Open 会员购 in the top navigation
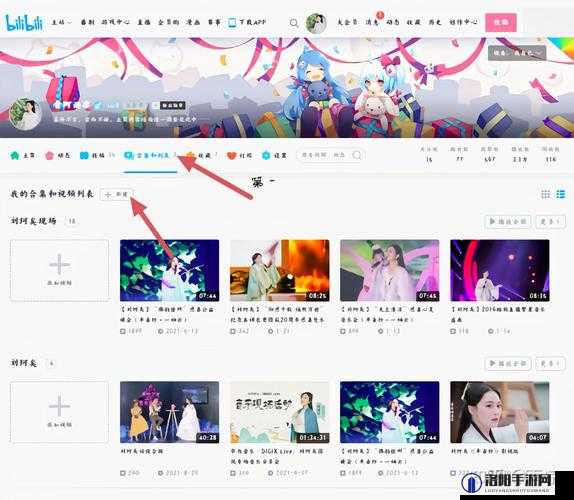This screenshot has height=500, width=574. (x=168, y=22)
